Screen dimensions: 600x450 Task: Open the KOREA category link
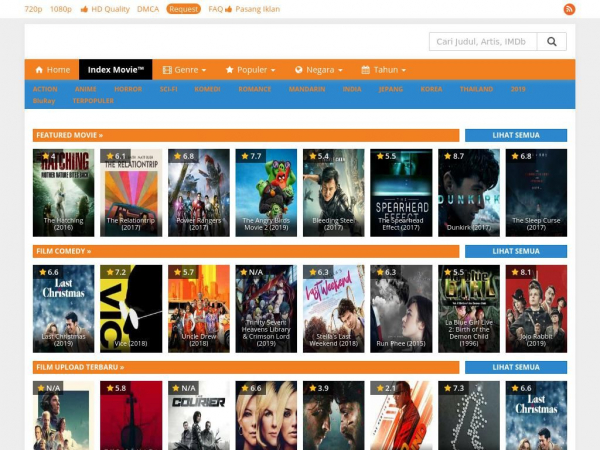[431, 89]
